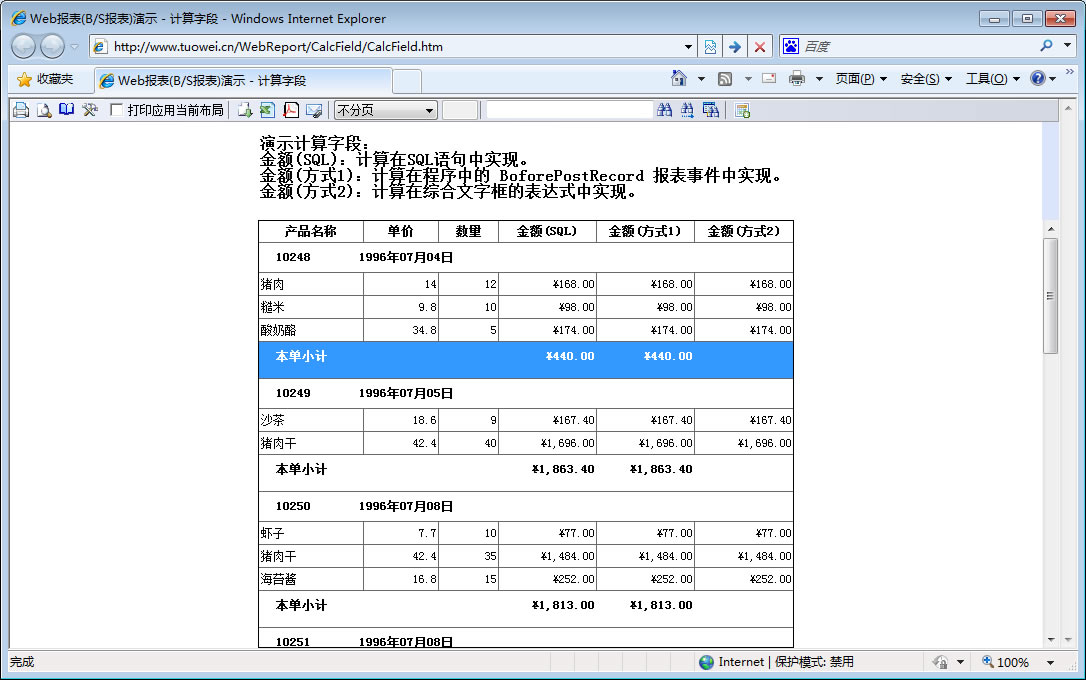Click the browser back button
The height and width of the screenshot is (680, 1086).
24,46
